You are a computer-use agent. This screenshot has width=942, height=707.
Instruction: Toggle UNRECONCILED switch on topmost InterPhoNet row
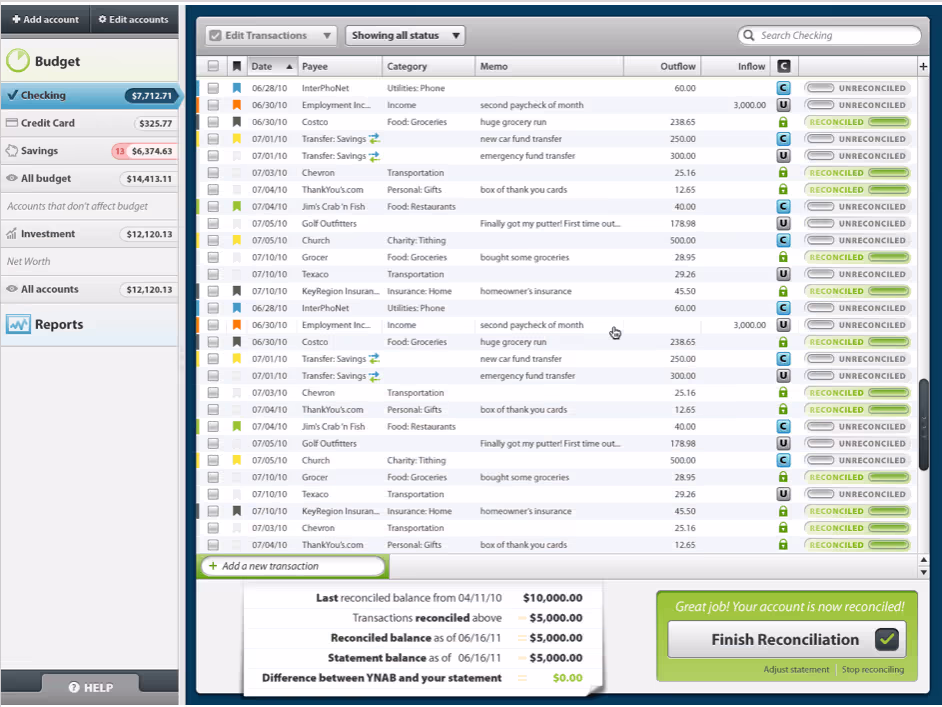point(857,88)
